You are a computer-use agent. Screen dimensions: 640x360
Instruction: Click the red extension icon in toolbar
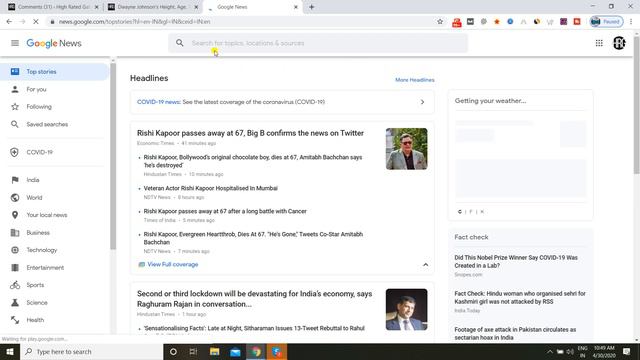[457, 22]
